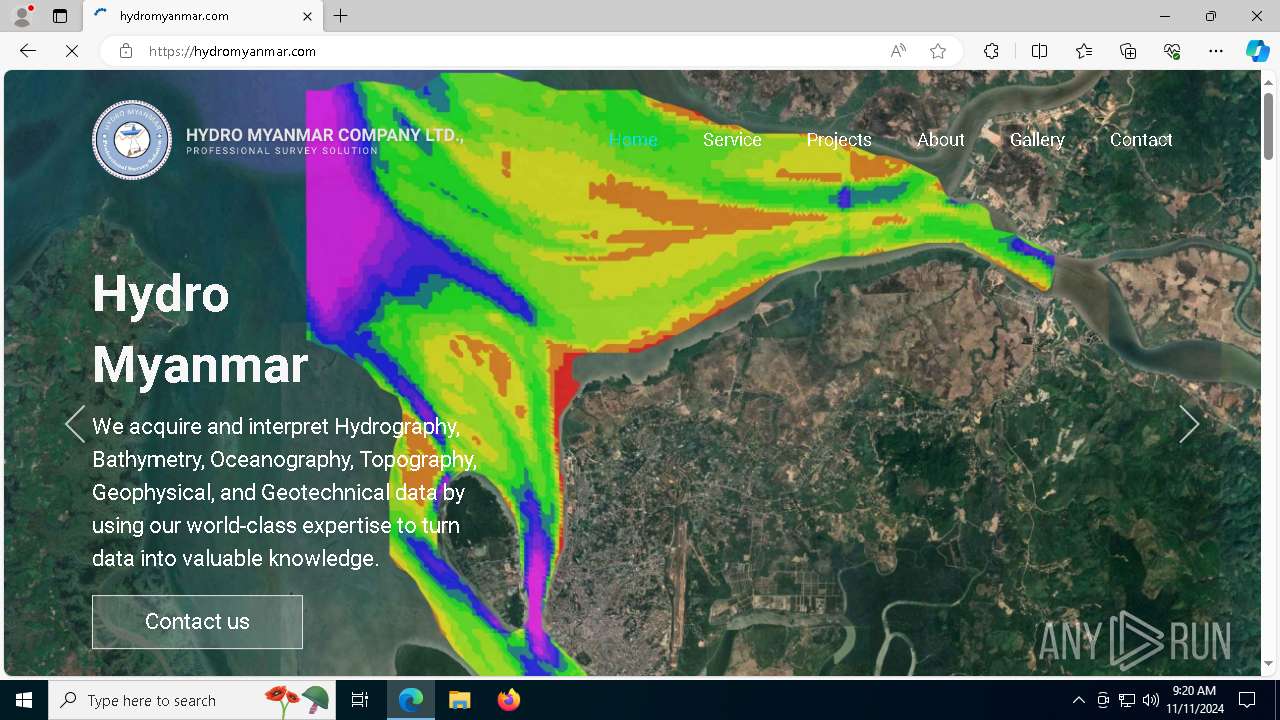Open the volume speaker icon
Screen dimensions: 1280x720
(1151, 700)
